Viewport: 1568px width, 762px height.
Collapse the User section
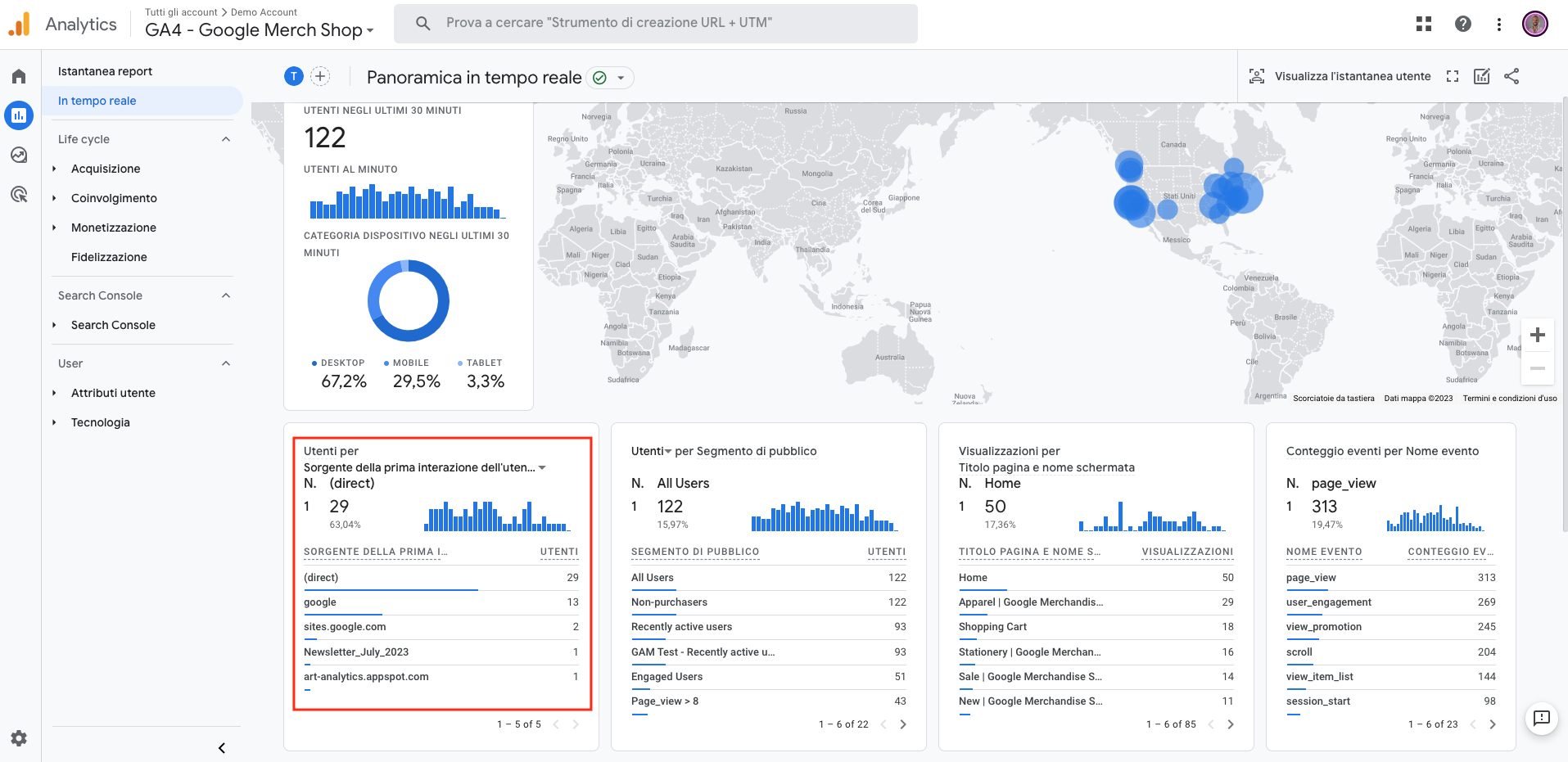(226, 363)
